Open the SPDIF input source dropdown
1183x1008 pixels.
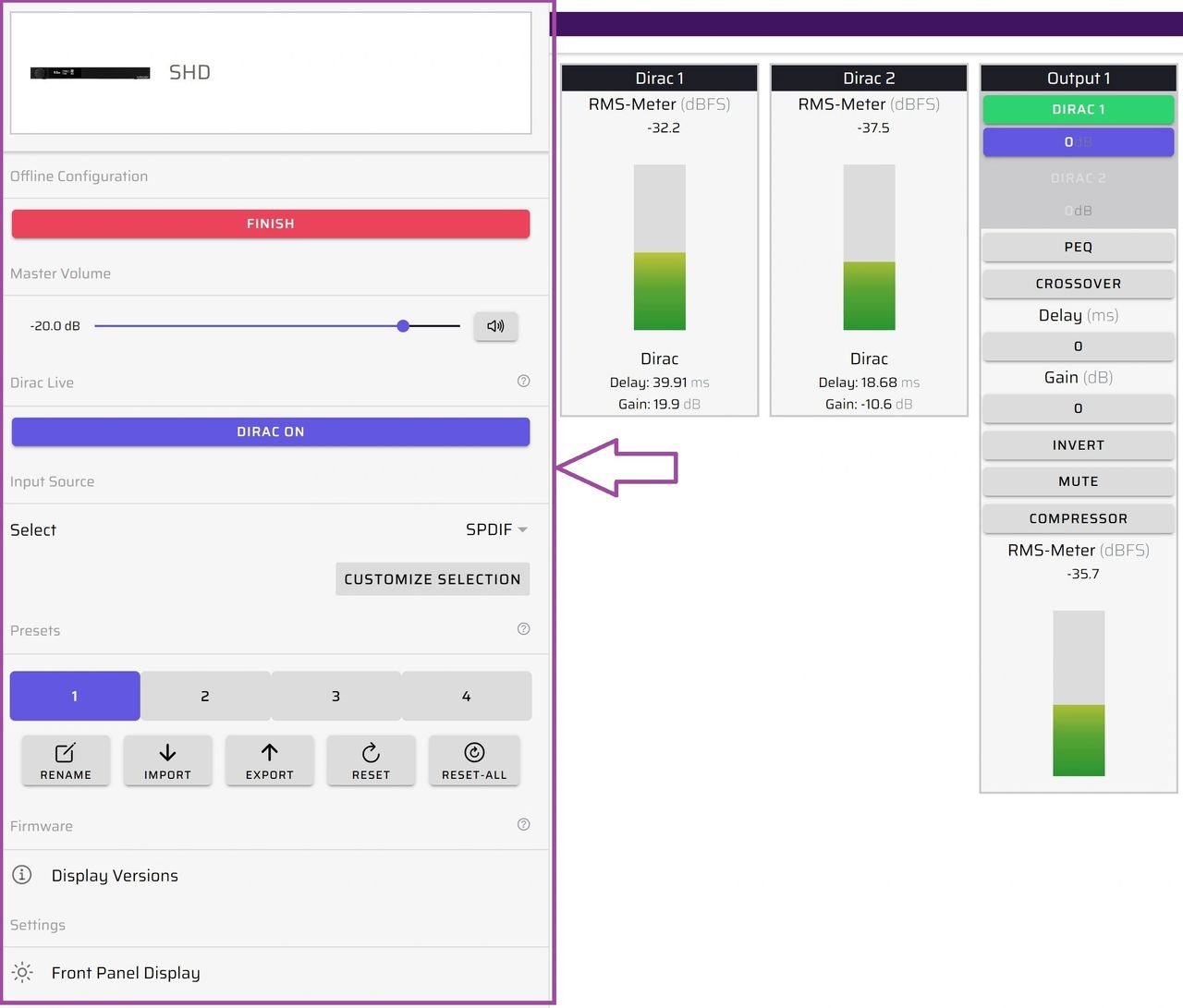[x=496, y=529]
